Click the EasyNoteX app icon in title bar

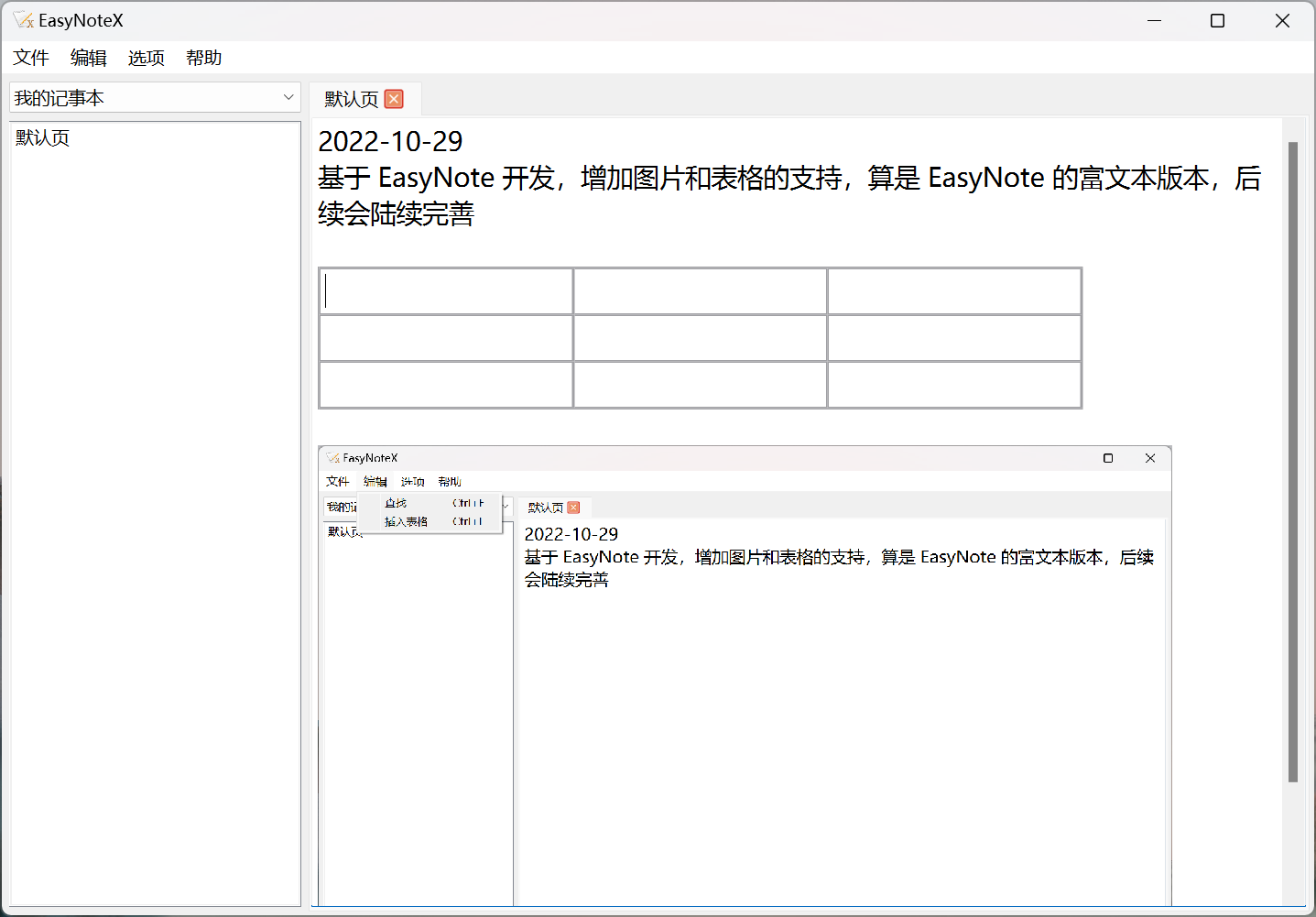coord(23,20)
